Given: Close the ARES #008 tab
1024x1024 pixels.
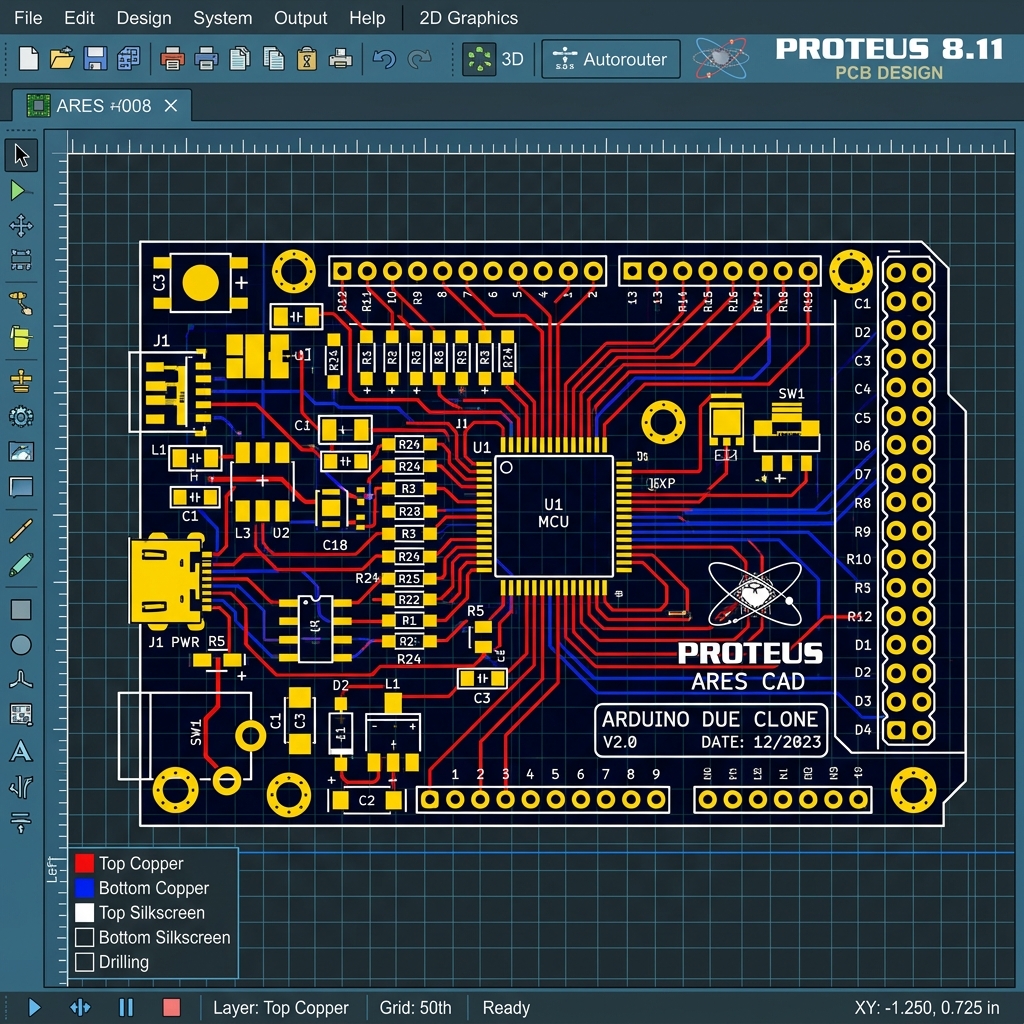Looking at the screenshot, I should [x=170, y=106].
